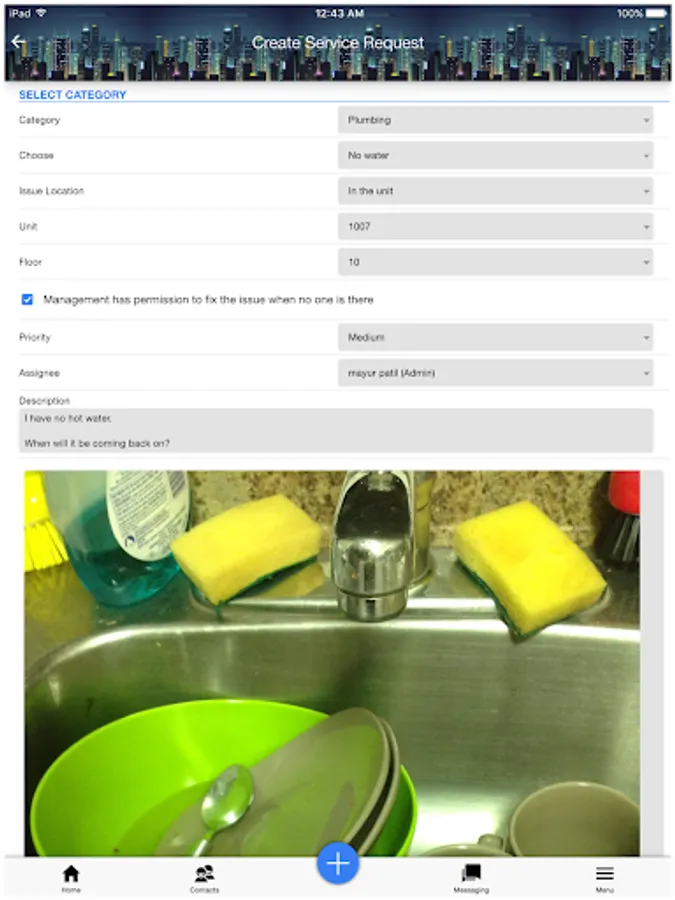Image resolution: width=675 pixels, height=900 pixels.
Task: Tap the back arrow icon
Action: [x=18, y=41]
